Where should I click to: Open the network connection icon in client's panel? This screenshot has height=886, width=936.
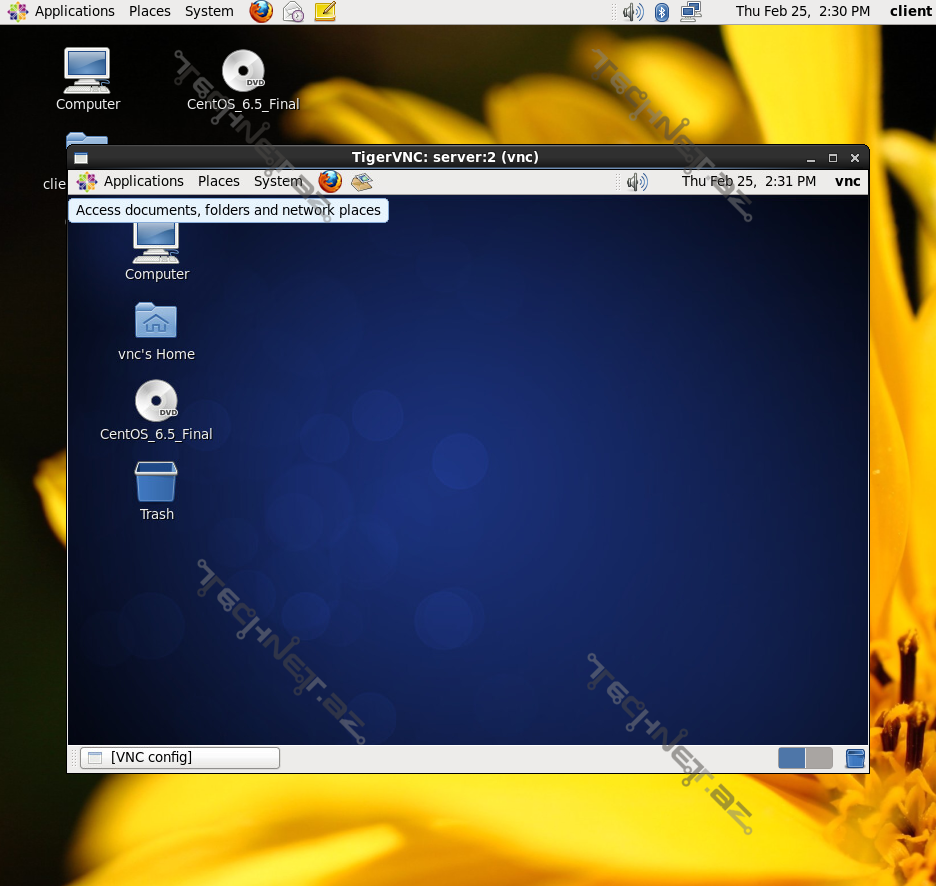coord(691,12)
